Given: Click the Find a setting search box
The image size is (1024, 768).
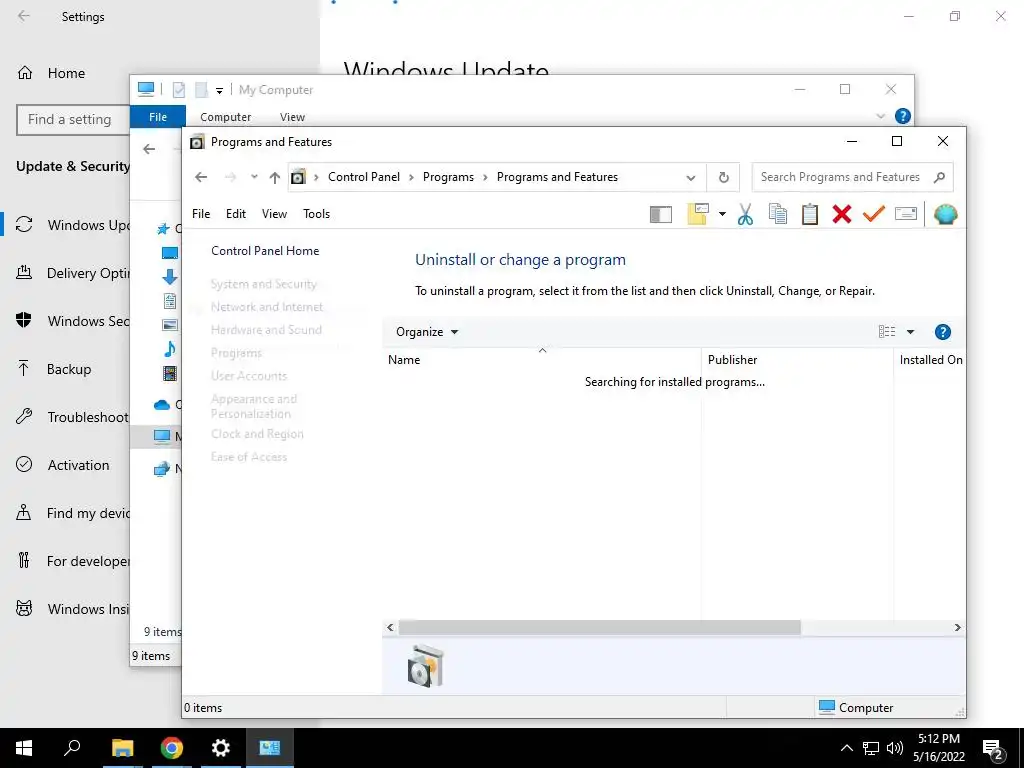Looking at the screenshot, I should pos(73,120).
